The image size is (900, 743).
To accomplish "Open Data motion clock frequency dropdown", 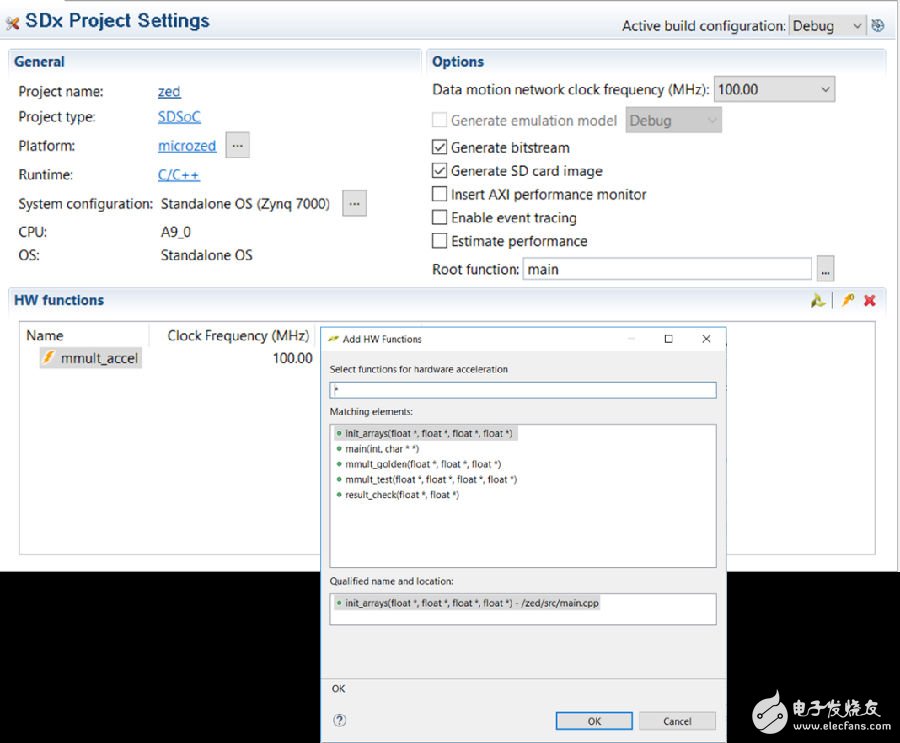I will point(774,90).
